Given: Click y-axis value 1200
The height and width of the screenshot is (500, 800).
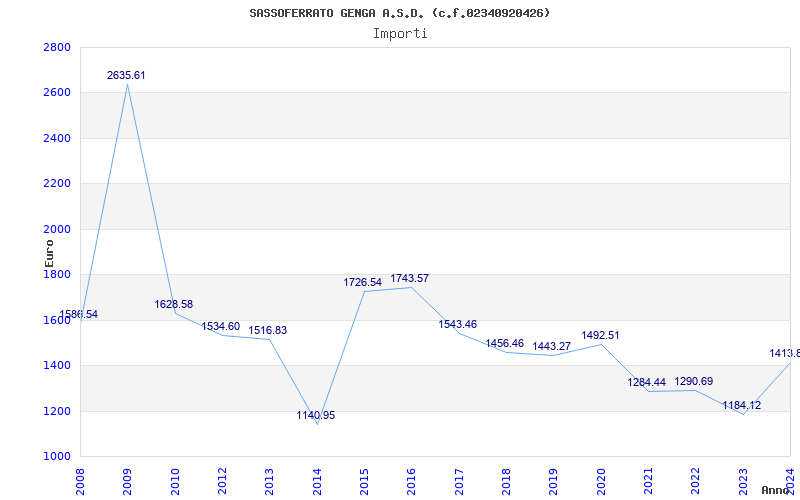Looking at the screenshot, I should [x=57, y=411].
